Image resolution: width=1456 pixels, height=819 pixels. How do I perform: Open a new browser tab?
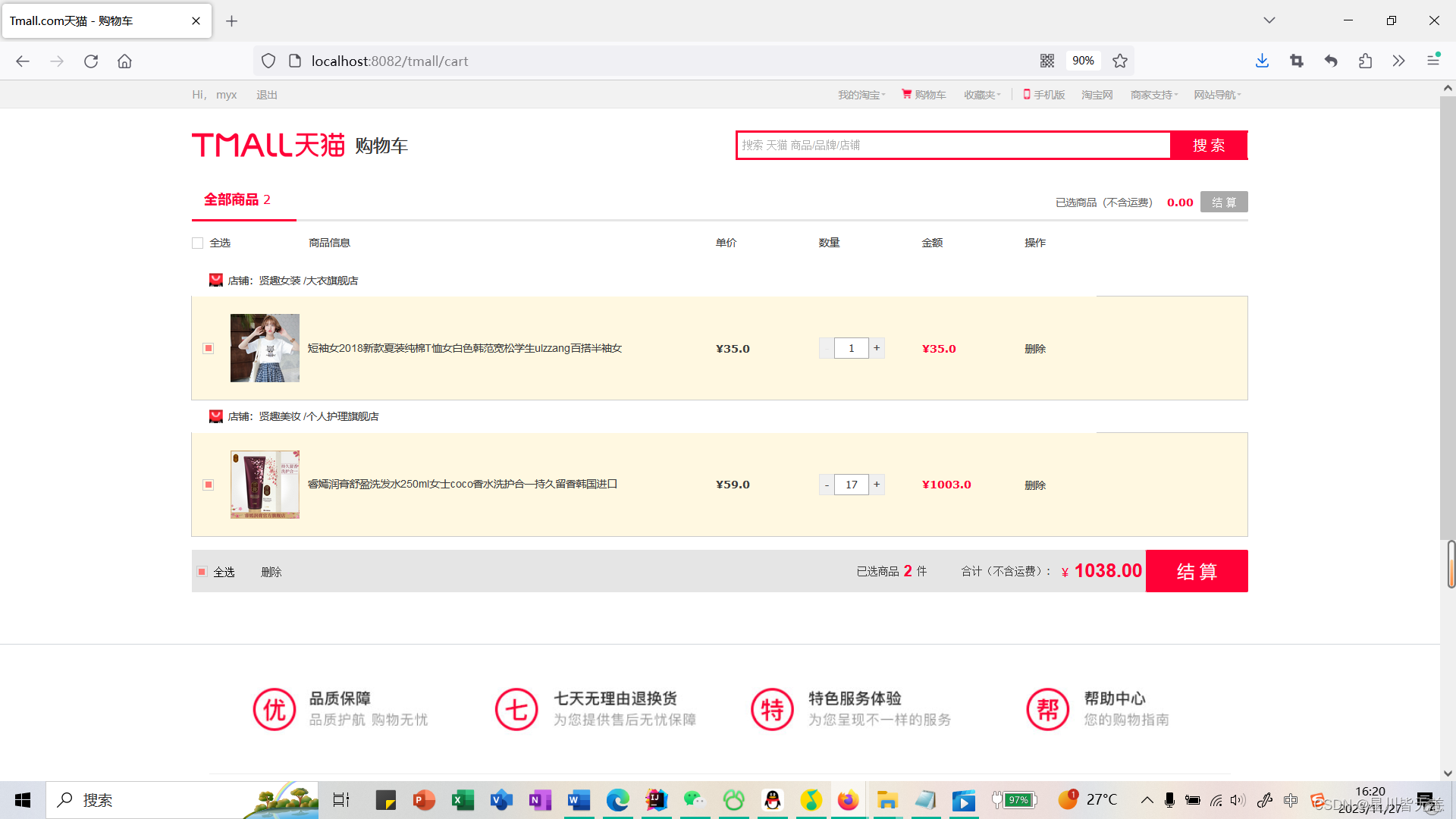coord(232,21)
